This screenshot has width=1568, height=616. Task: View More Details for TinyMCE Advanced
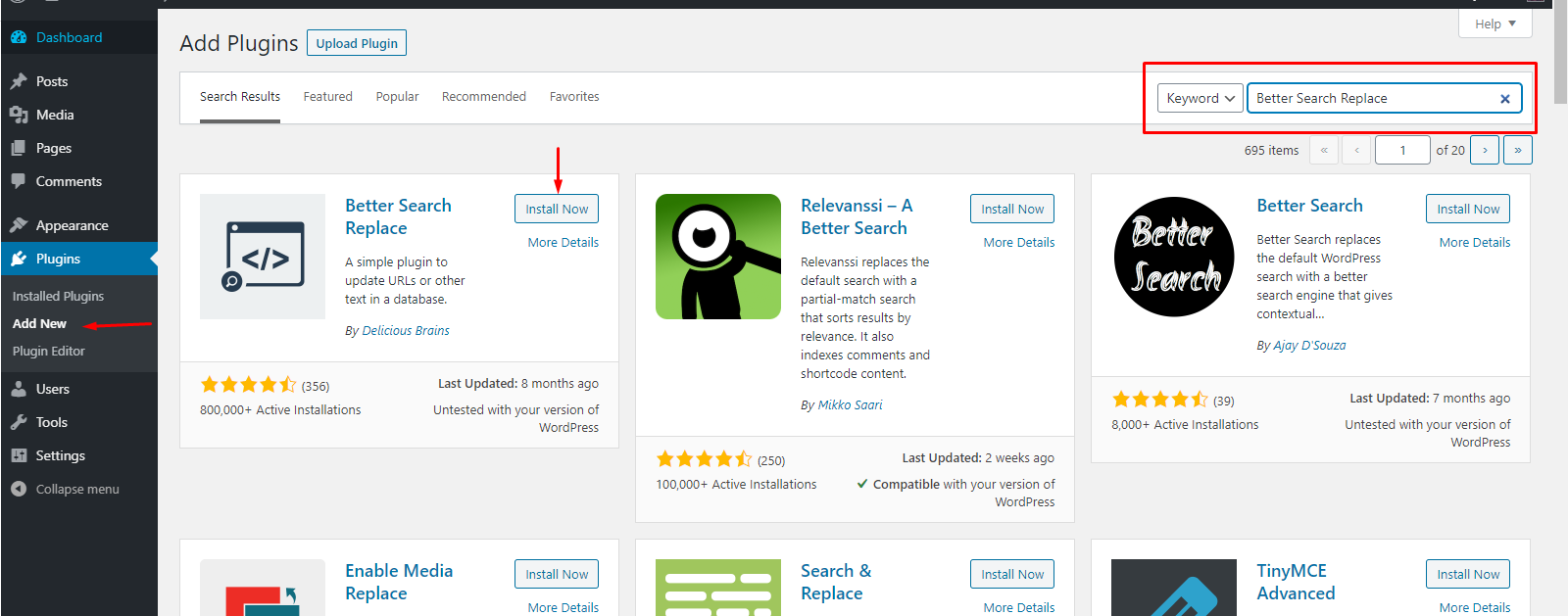point(1475,607)
